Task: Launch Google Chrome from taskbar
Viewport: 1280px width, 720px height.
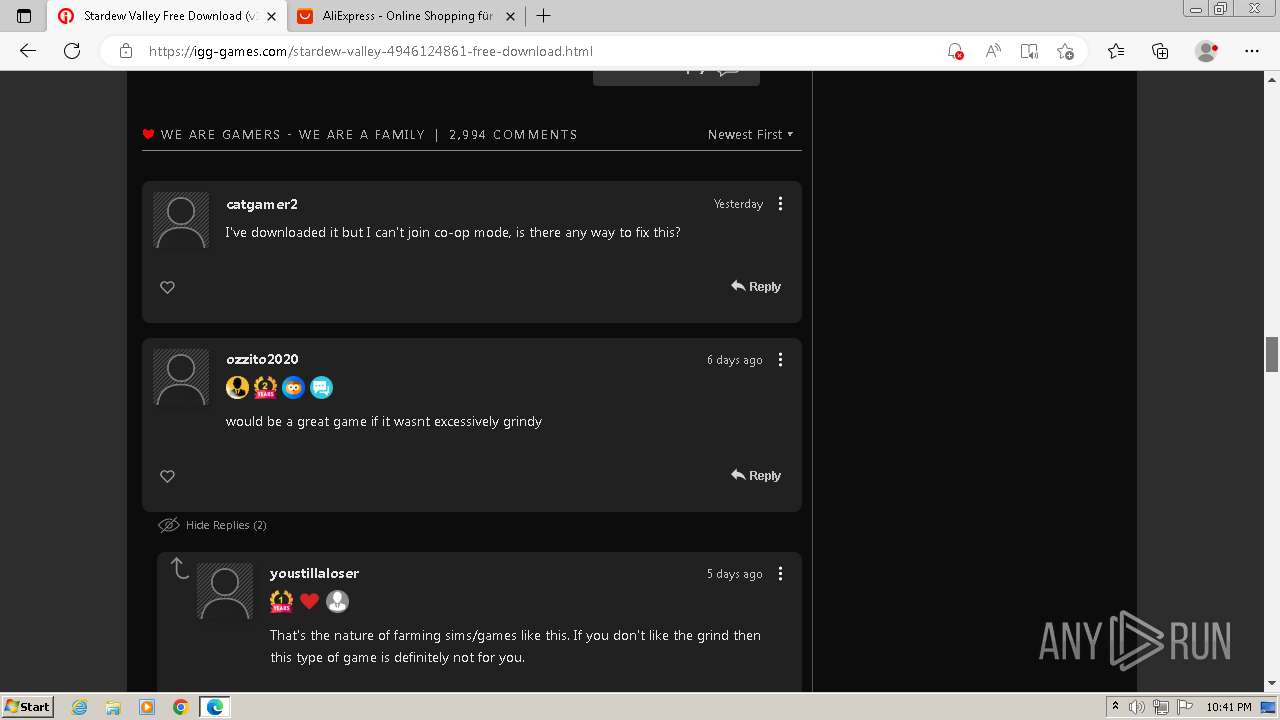Action: click(x=180, y=707)
